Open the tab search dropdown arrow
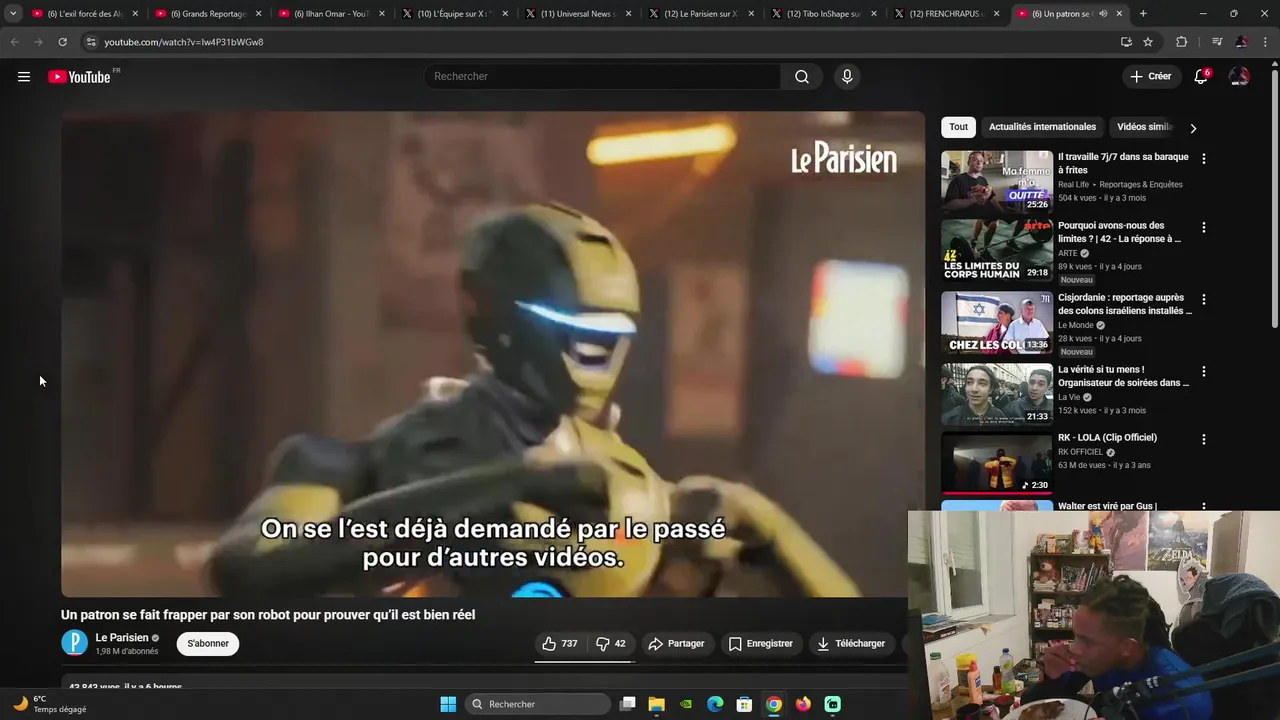 13,14
